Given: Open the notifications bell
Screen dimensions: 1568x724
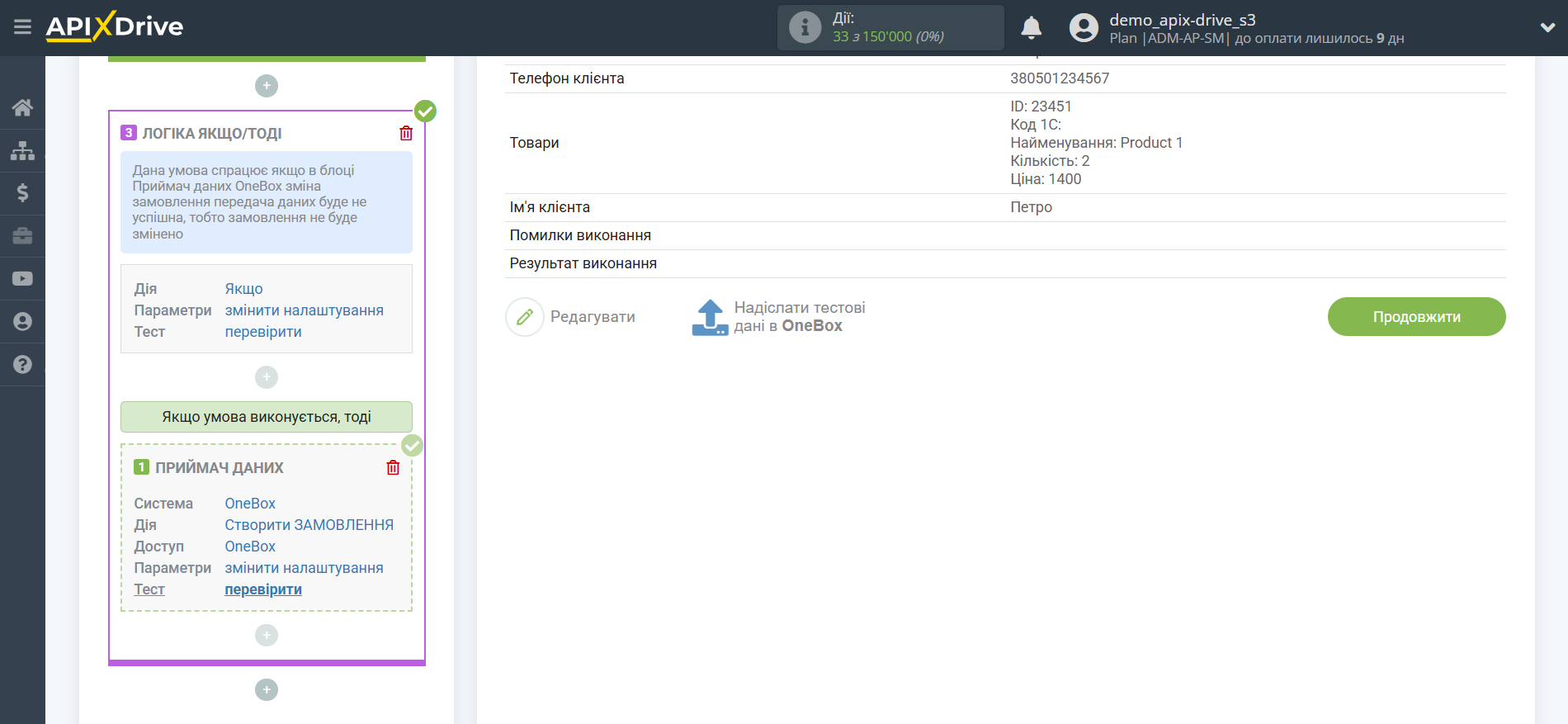Looking at the screenshot, I should click(x=1031, y=27).
